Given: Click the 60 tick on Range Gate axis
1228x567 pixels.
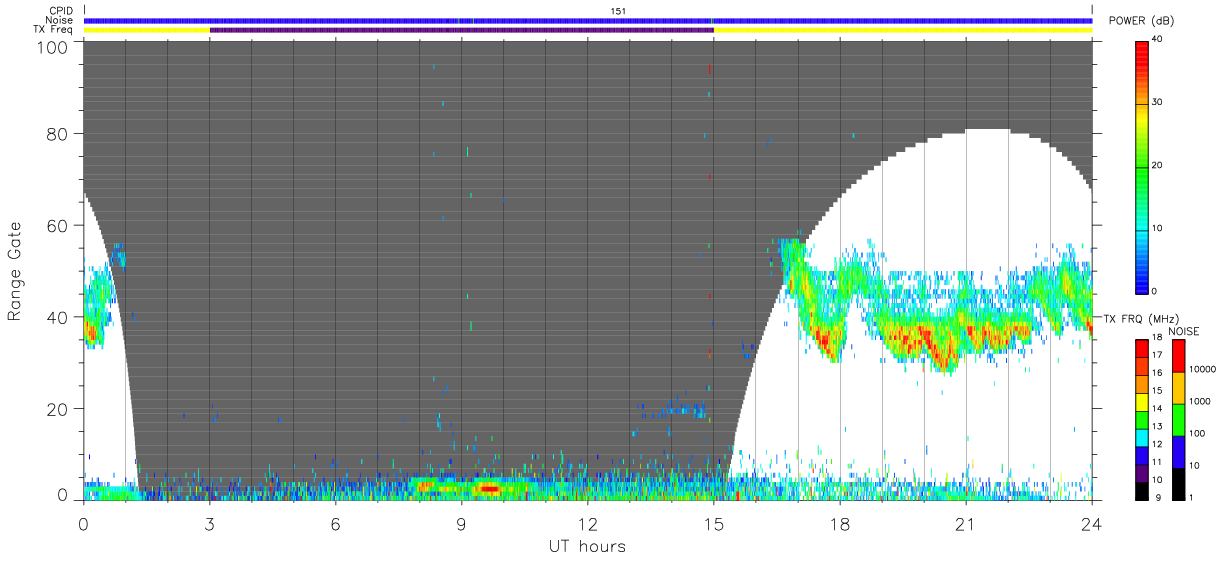Looking at the screenshot, I should pyautogui.click(x=58, y=225).
